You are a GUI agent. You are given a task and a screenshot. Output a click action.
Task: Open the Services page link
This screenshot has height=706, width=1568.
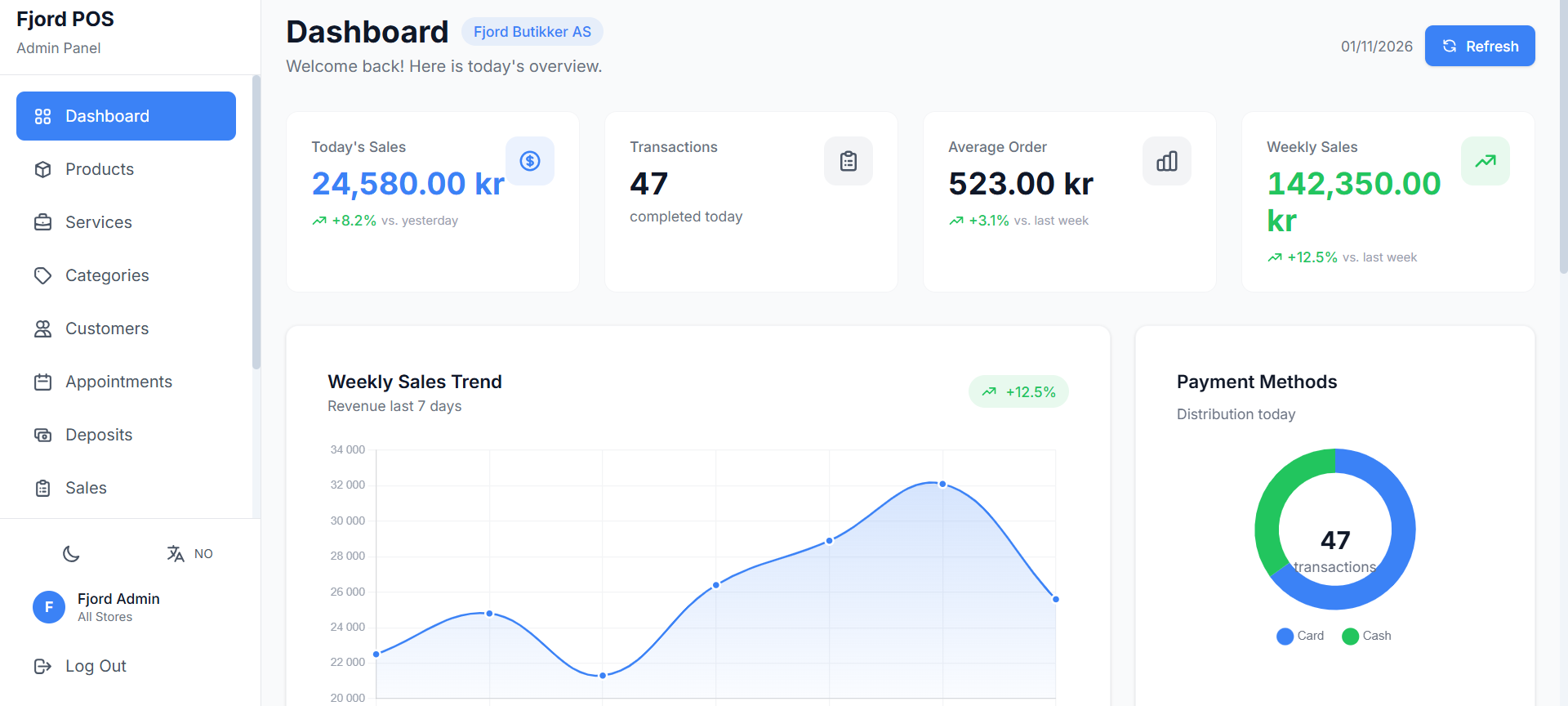coord(99,222)
